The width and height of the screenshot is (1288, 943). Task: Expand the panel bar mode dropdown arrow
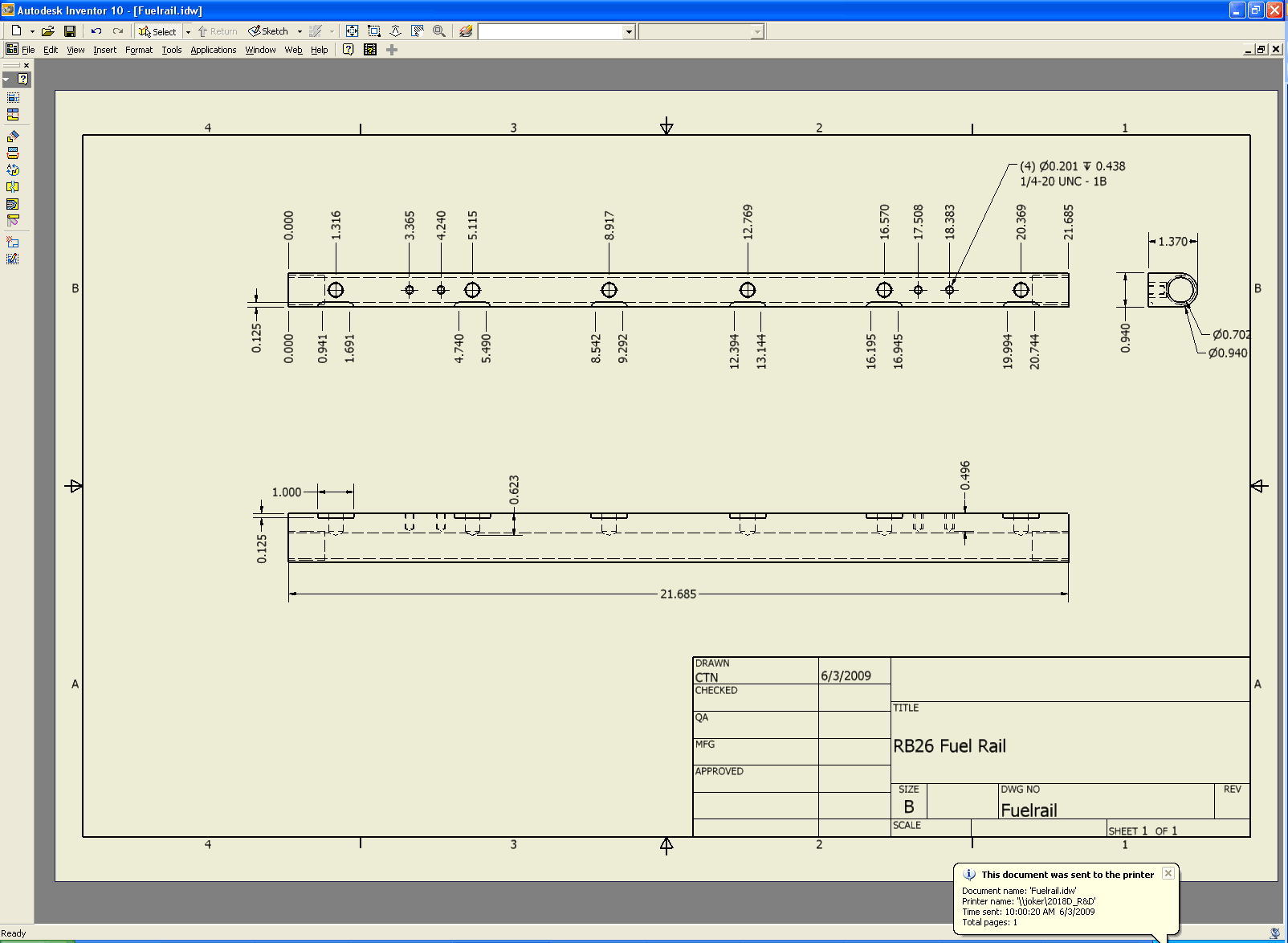[6, 79]
